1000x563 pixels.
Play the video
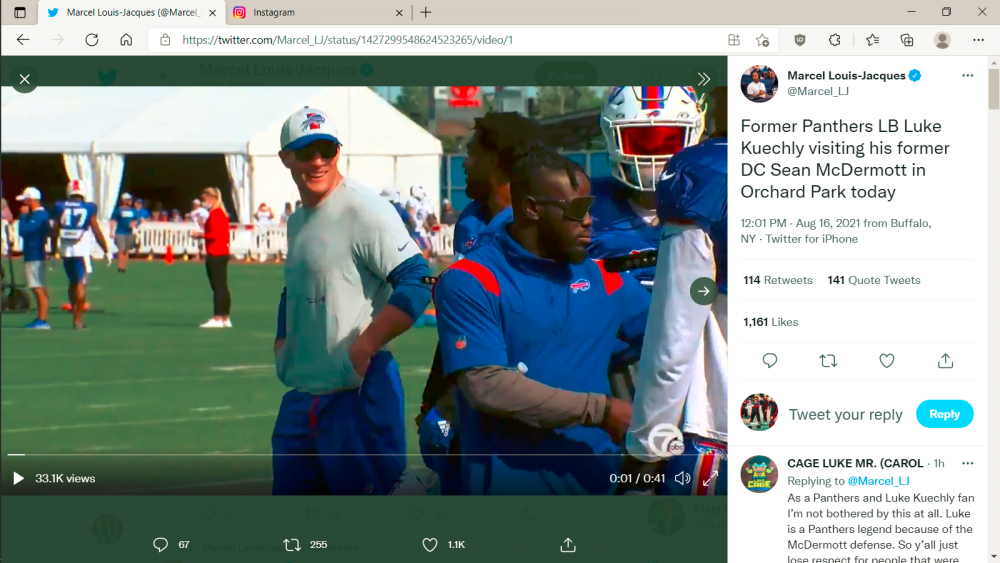18,478
